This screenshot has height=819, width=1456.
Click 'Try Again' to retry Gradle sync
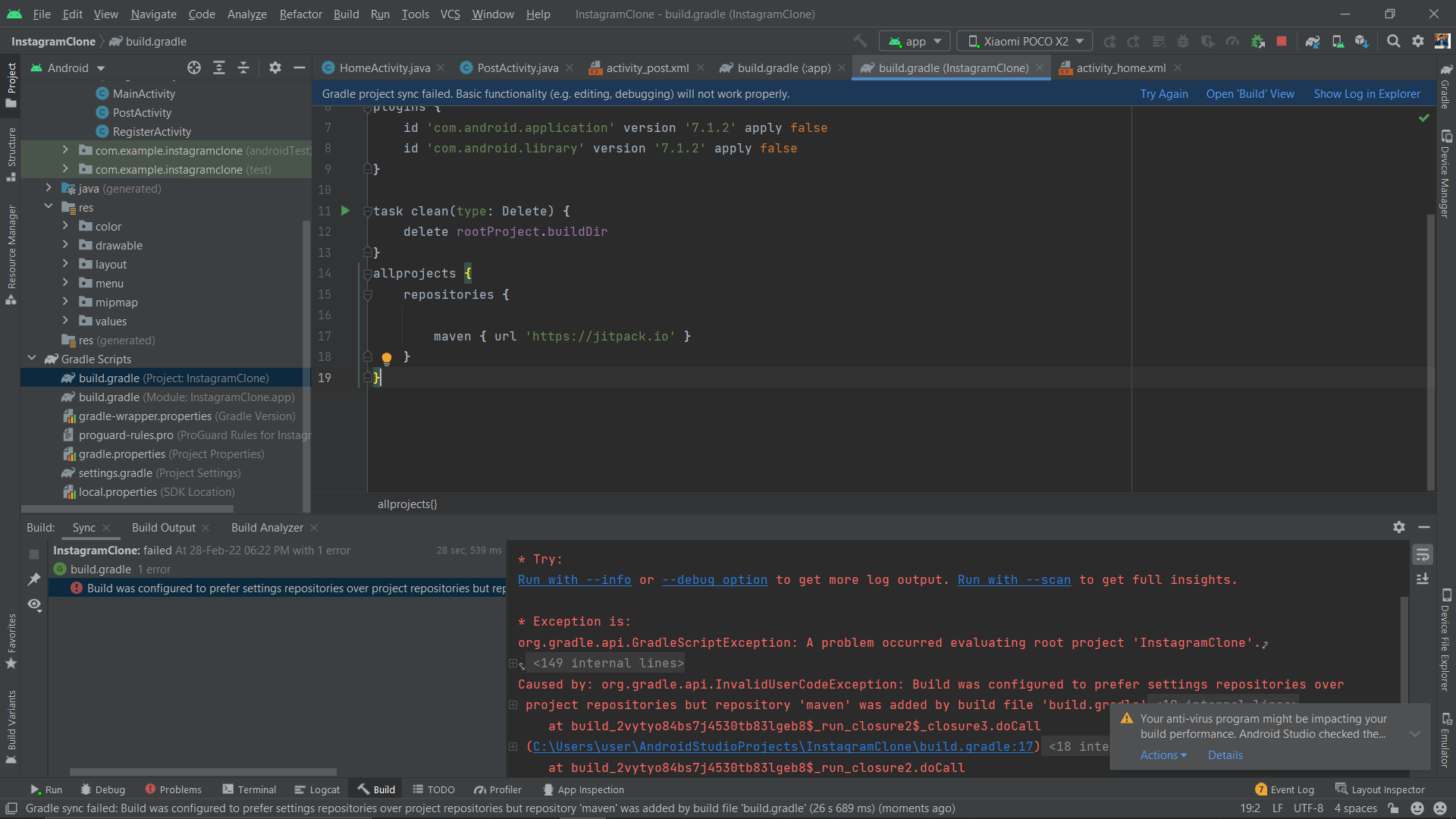[x=1164, y=93]
